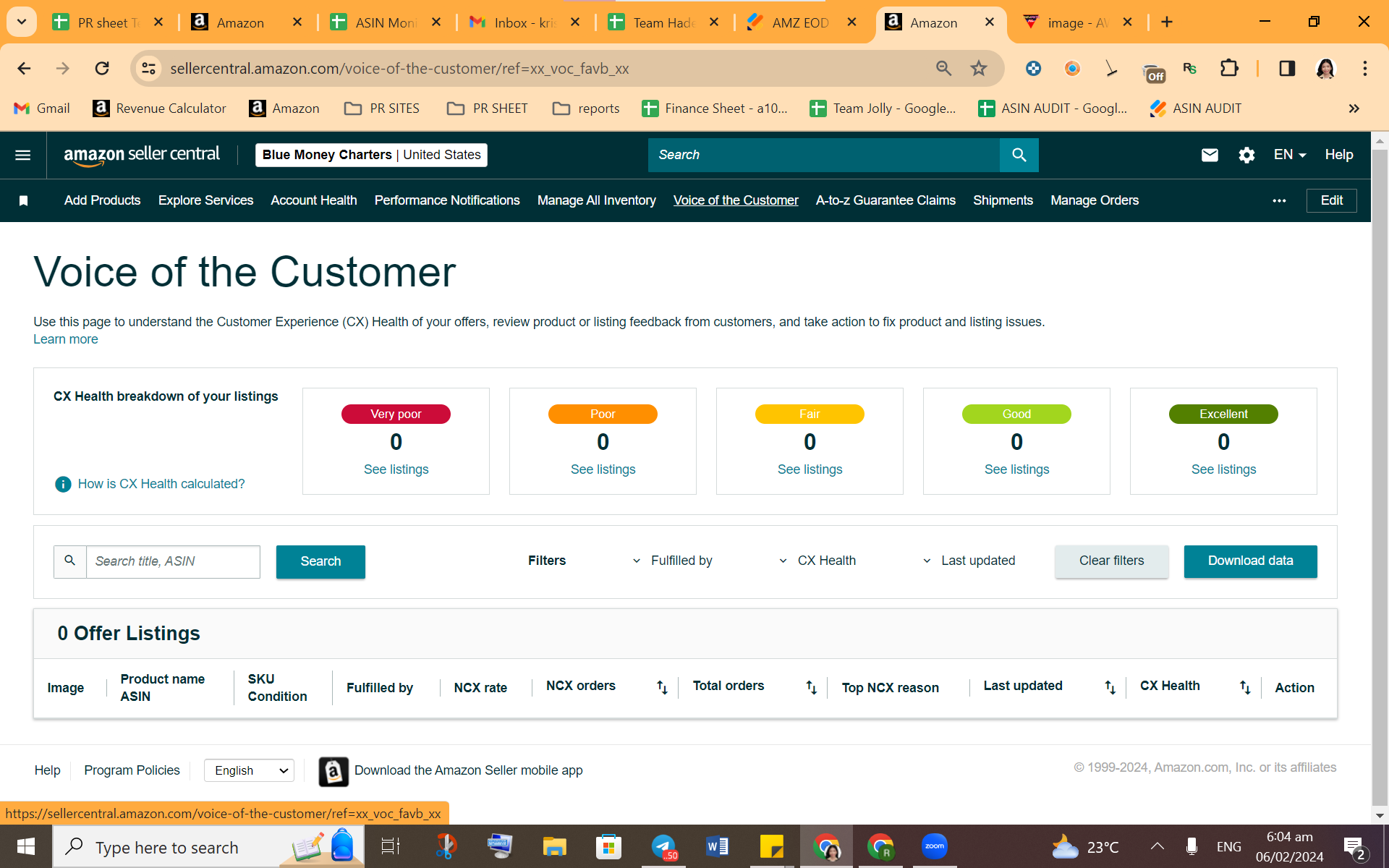
Task: Bookmark this page with the star icon
Action: click(979, 68)
